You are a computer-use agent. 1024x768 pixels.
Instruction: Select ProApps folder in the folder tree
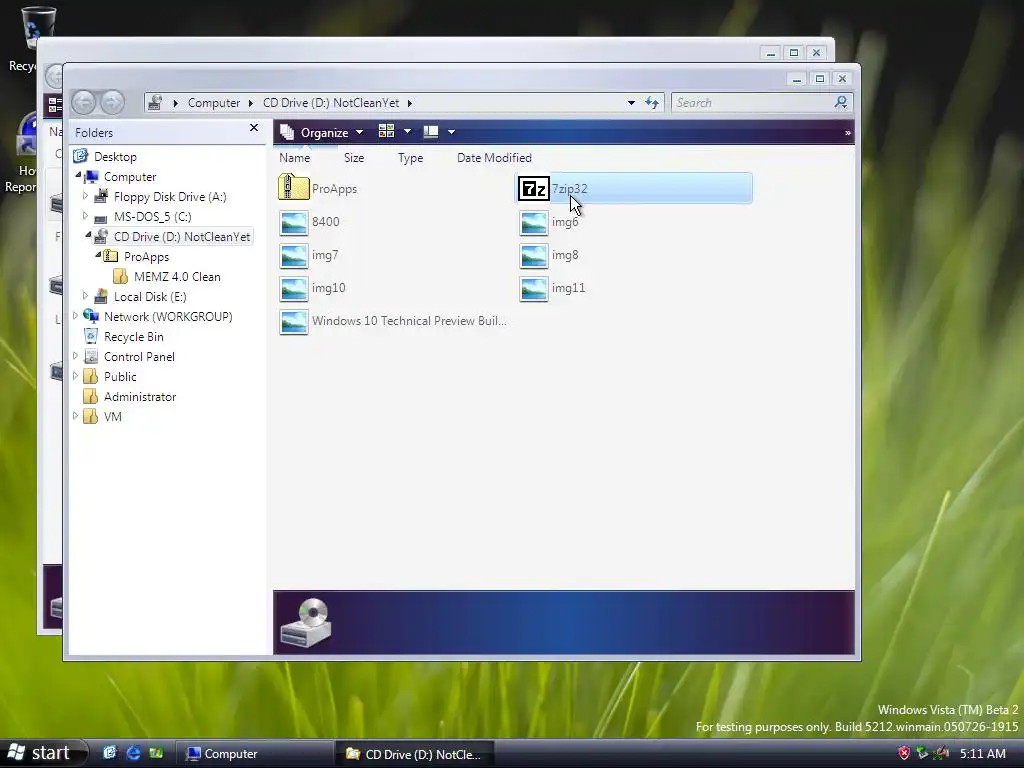point(146,257)
